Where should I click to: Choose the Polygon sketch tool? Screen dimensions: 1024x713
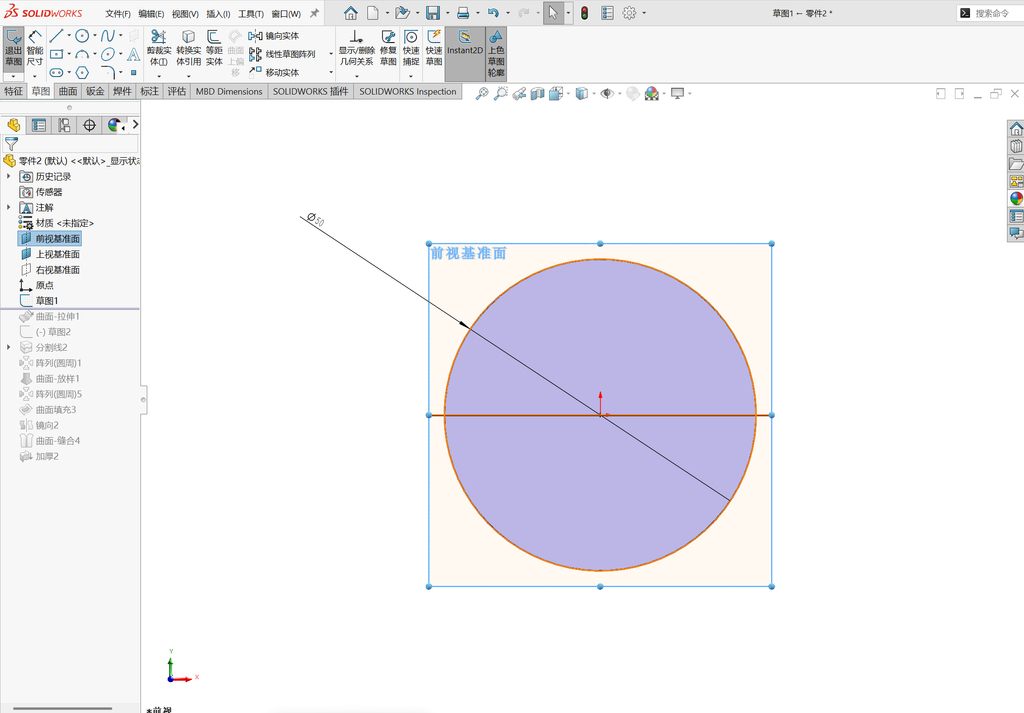coord(82,72)
